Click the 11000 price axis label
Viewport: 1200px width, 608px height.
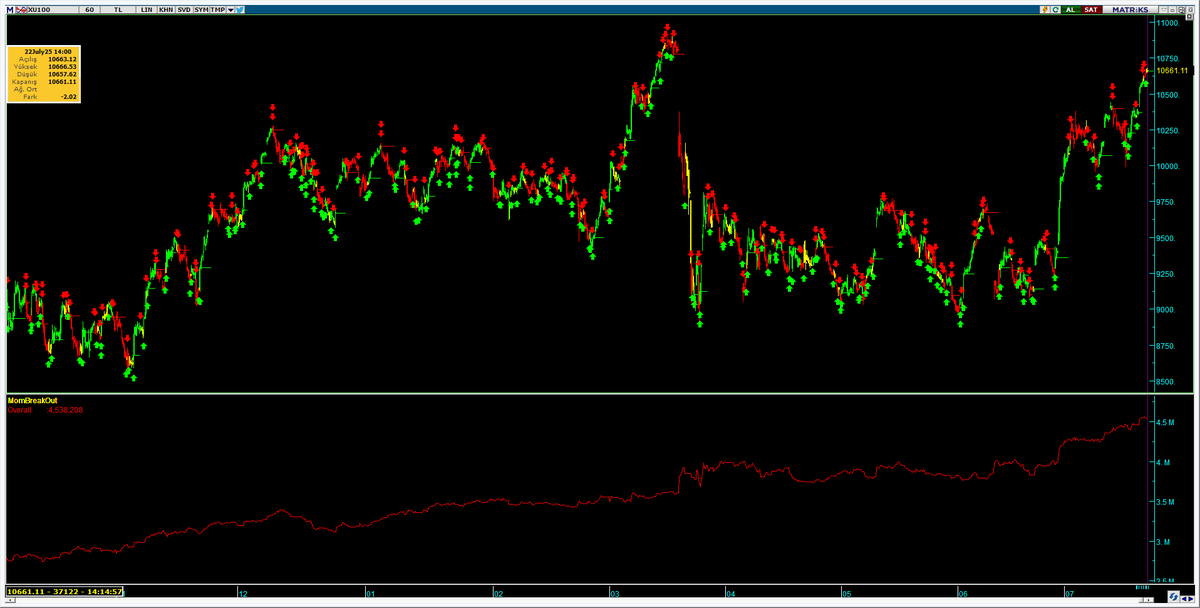1169,22
